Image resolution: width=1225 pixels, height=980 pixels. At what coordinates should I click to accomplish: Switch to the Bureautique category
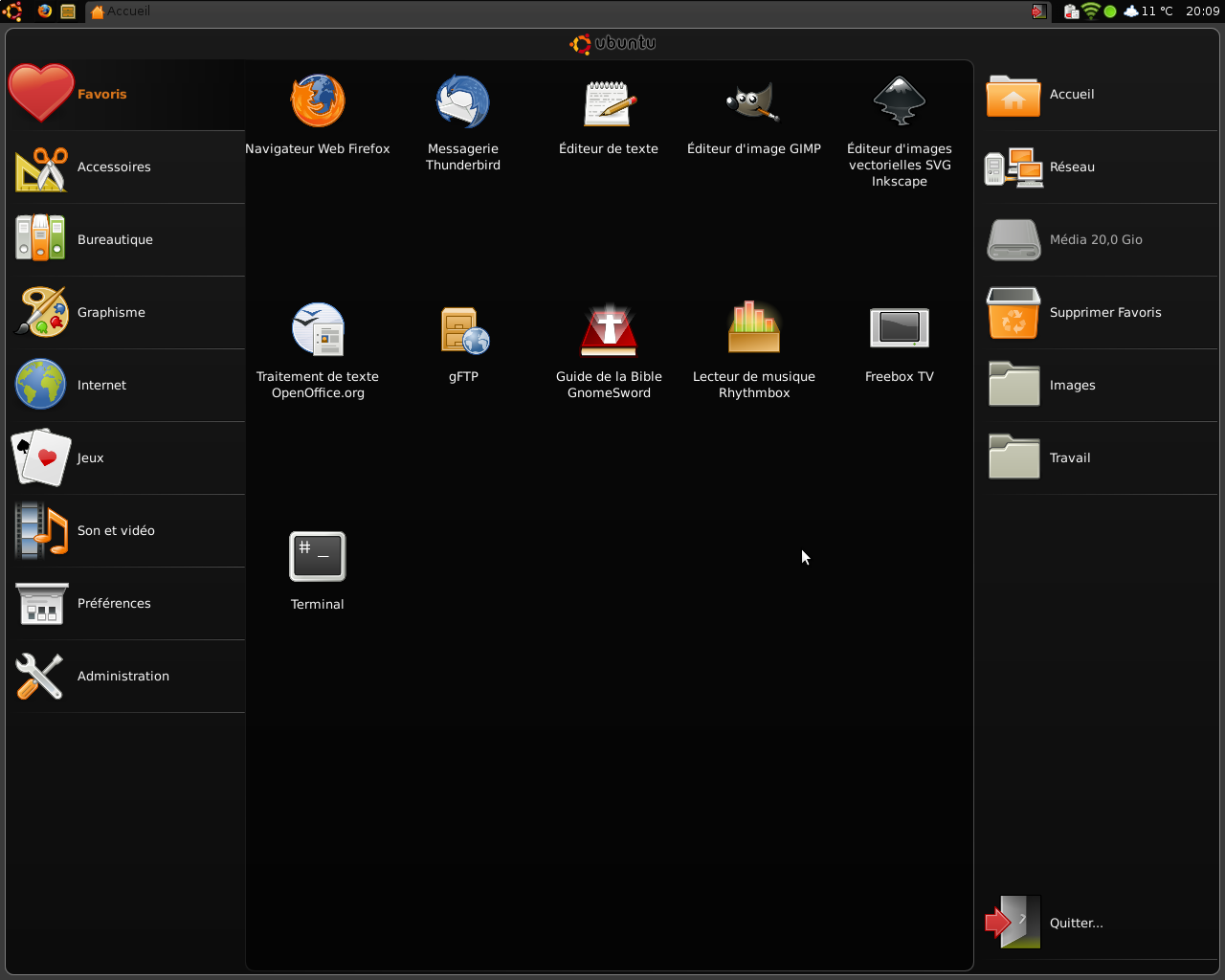point(126,239)
